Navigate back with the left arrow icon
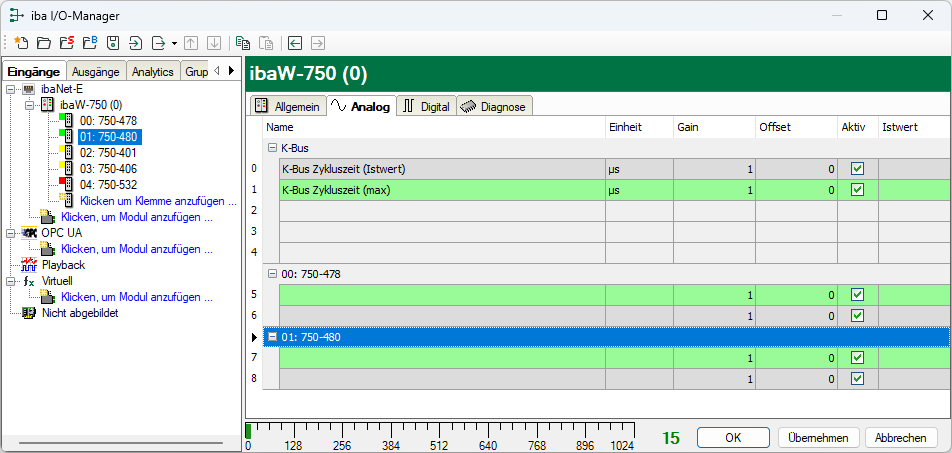 click(x=295, y=43)
